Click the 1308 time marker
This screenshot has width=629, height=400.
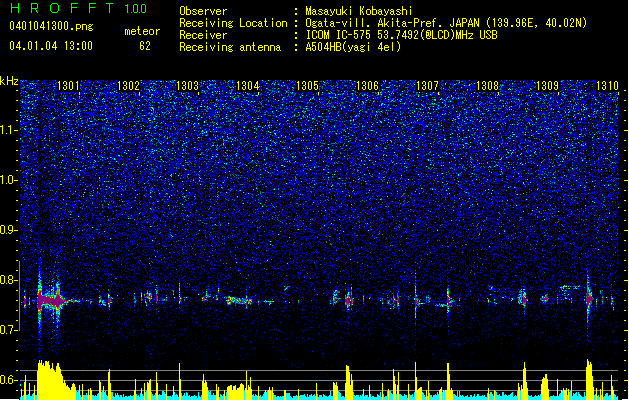coord(487,86)
